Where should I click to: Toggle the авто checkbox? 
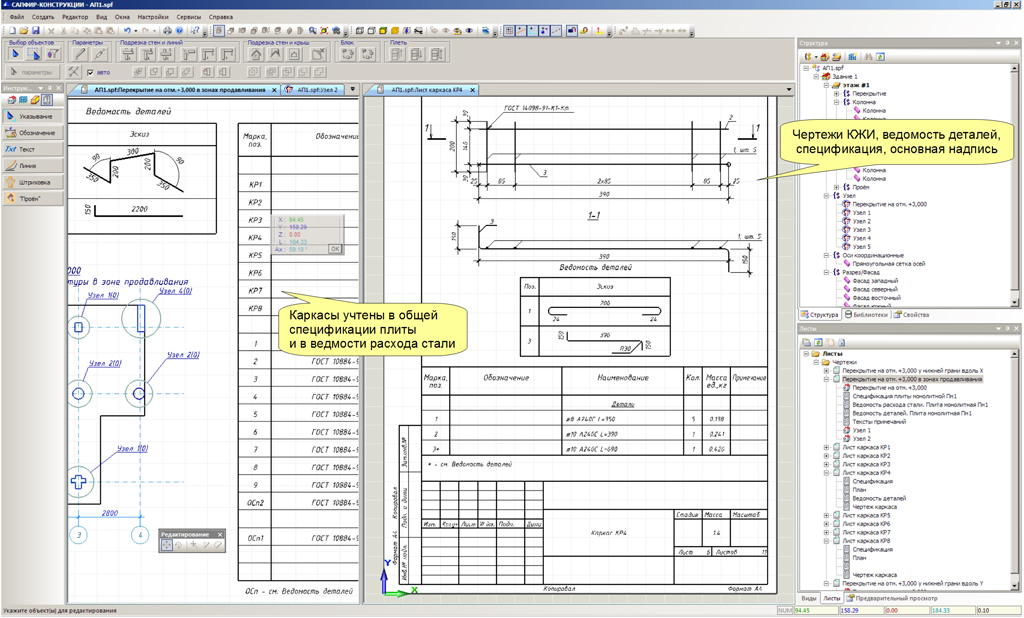(92, 73)
